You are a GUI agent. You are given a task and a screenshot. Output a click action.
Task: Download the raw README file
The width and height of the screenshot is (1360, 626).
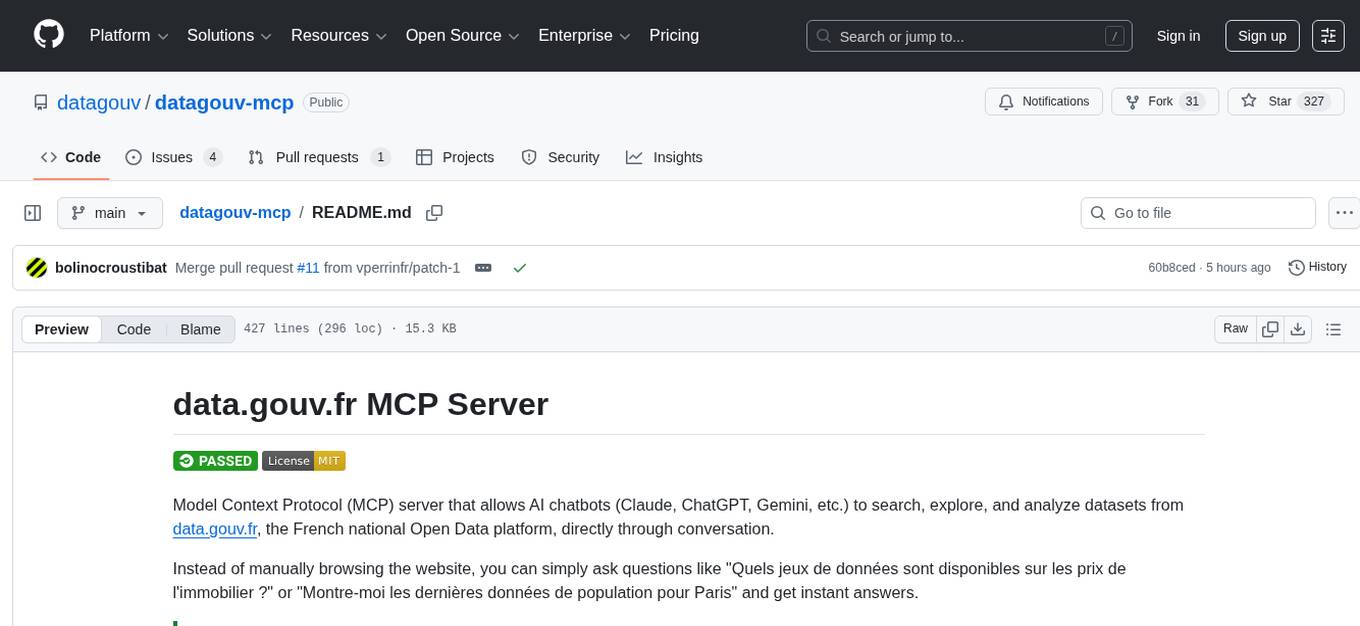pyautogui.click(x=1299, y=328)
